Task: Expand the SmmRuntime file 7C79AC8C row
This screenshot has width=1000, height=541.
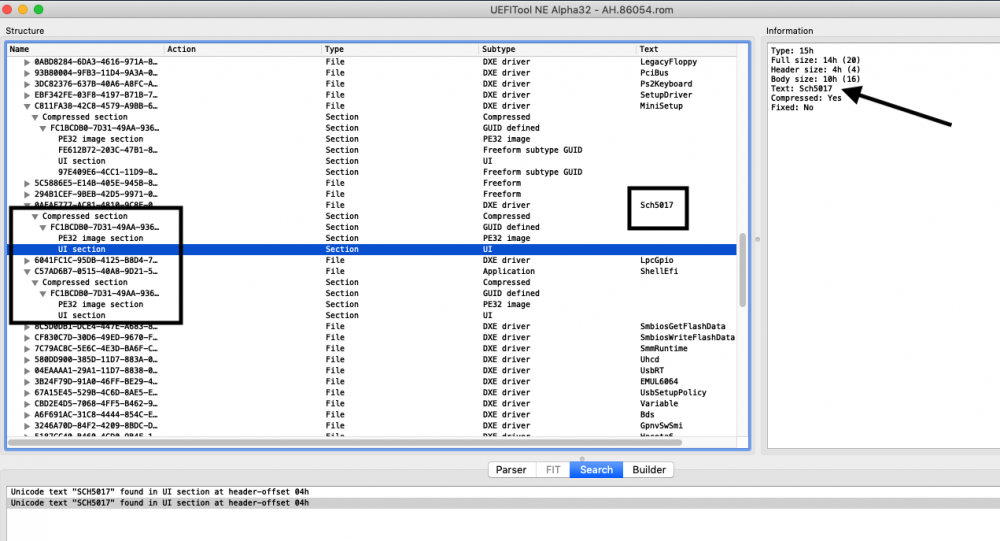Action: (27, 348)
